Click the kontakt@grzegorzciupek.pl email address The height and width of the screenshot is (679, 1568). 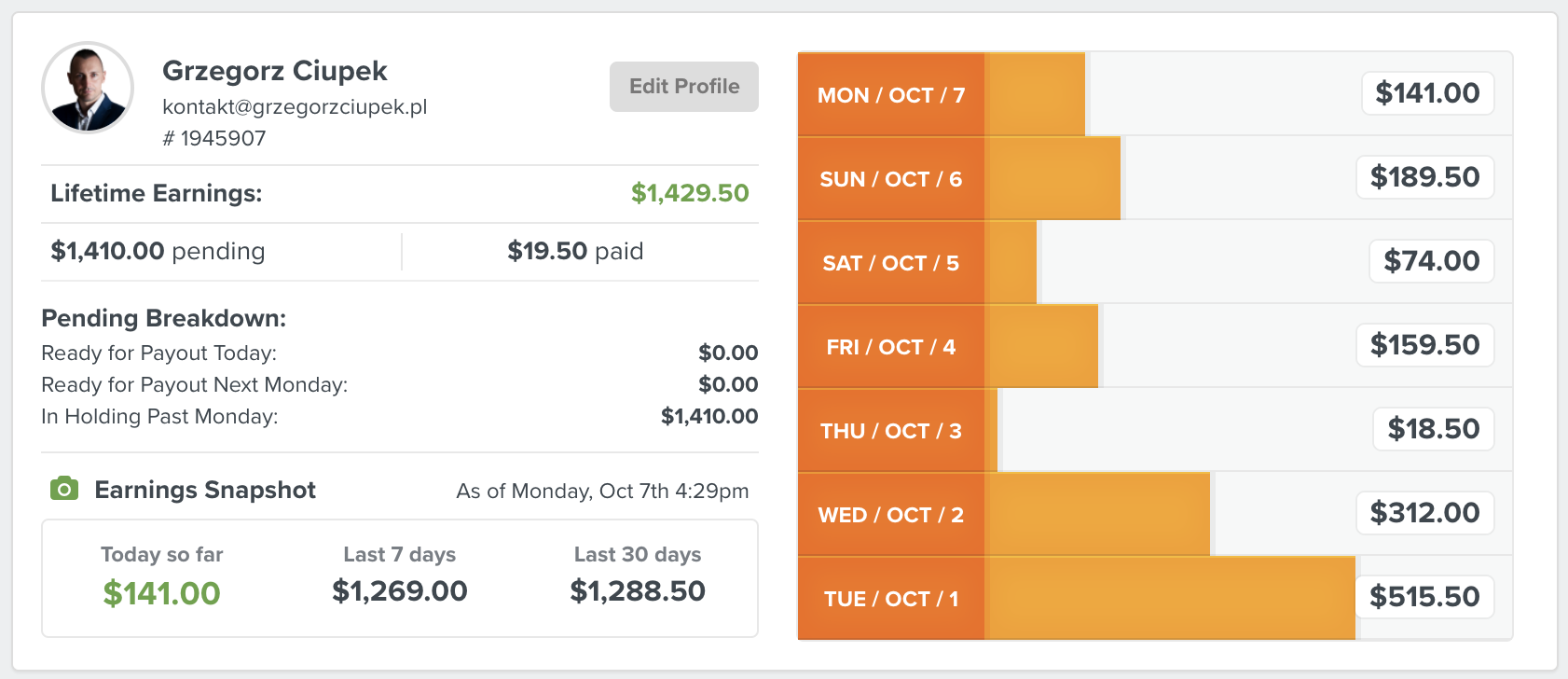(x=295, y=106)
